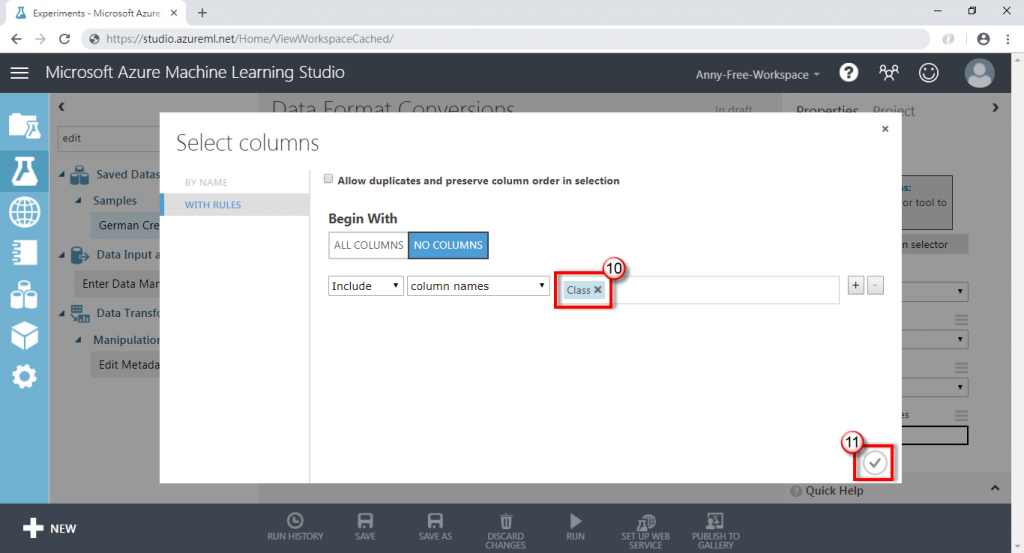Image resolution: width=1024 pixels, height=553 pixels.
Task: Click the module search field containing edit
Action: click(x=109, y=138)
